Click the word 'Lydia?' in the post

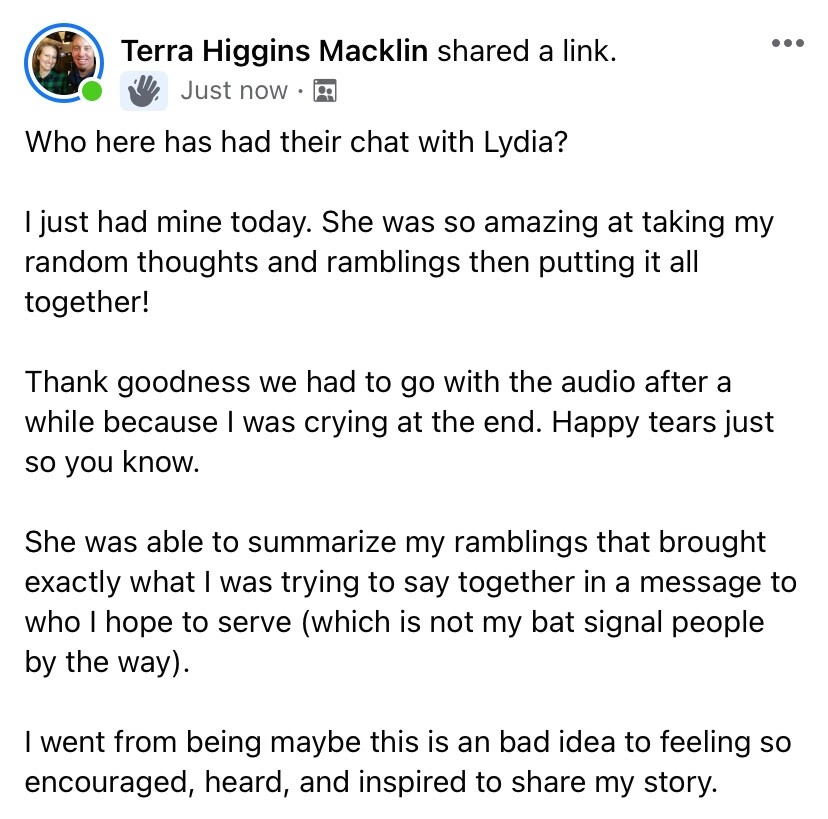[x=525, y=142]
